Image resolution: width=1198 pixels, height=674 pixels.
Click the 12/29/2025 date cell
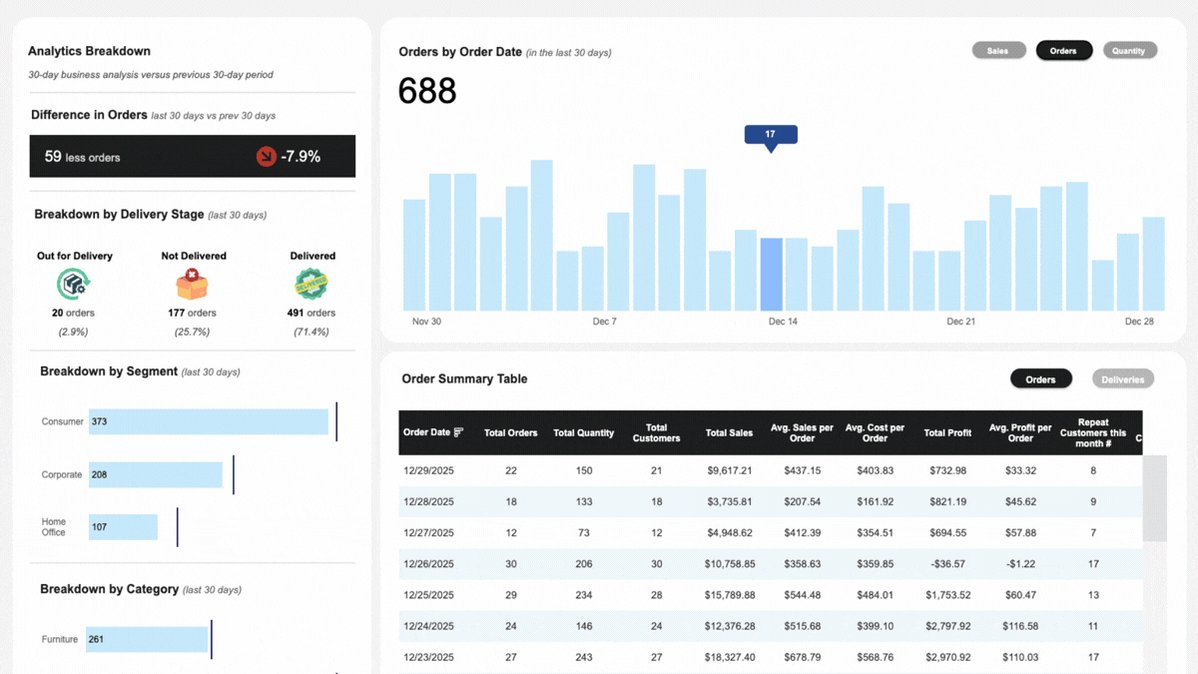coord(429,471)
